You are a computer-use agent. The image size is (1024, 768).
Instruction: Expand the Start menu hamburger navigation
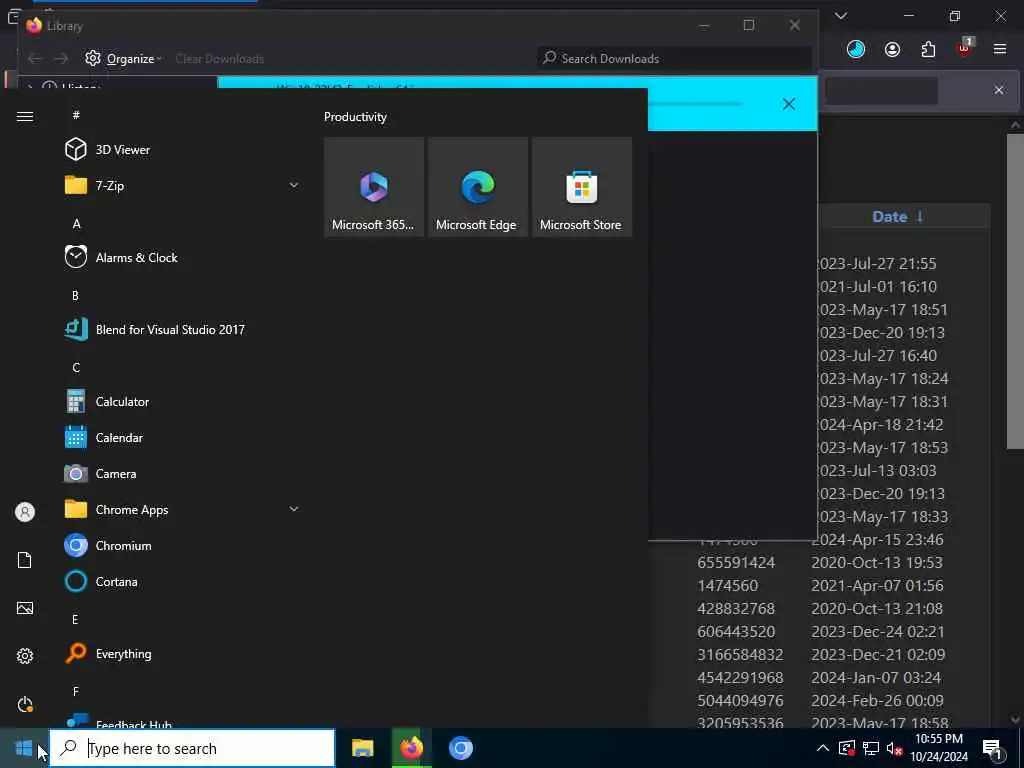[x=25, y=116]
